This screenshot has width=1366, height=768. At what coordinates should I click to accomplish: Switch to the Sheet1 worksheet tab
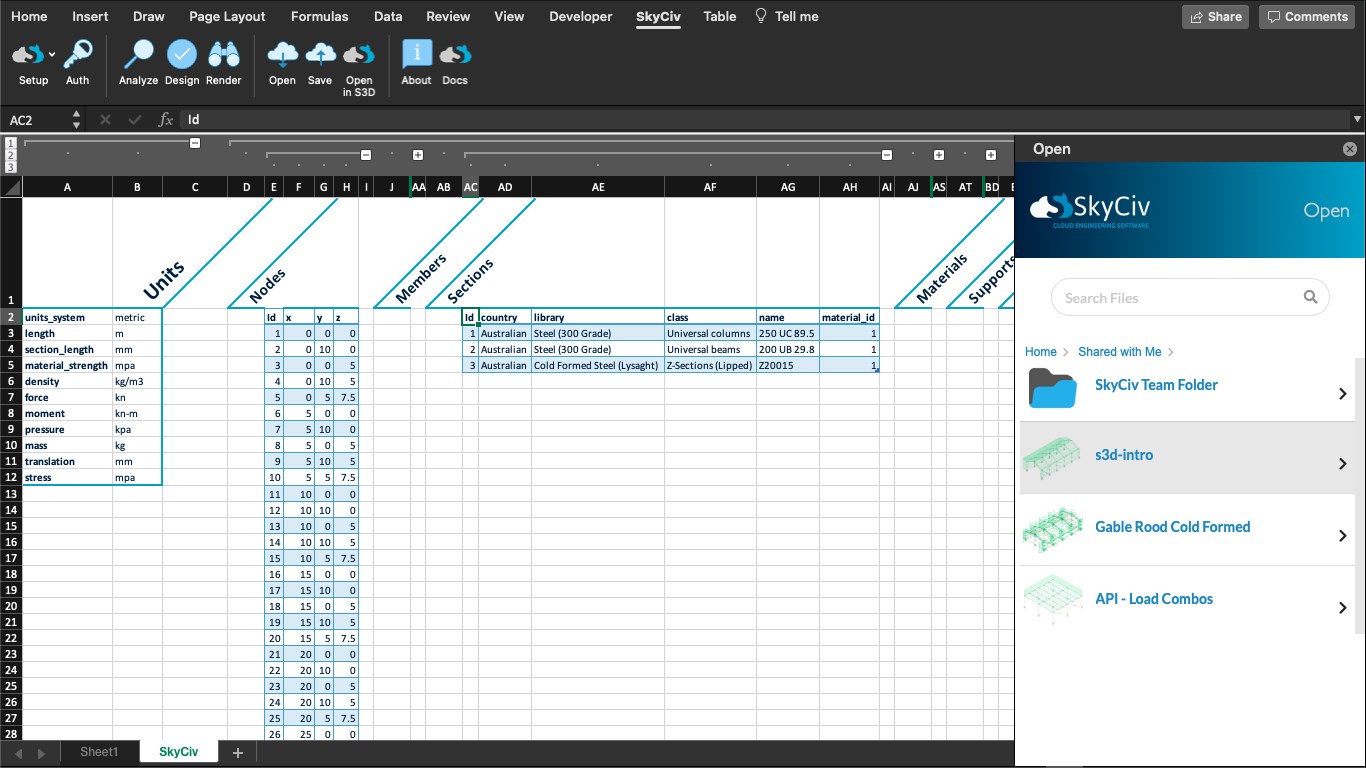[x=99, y=752]
